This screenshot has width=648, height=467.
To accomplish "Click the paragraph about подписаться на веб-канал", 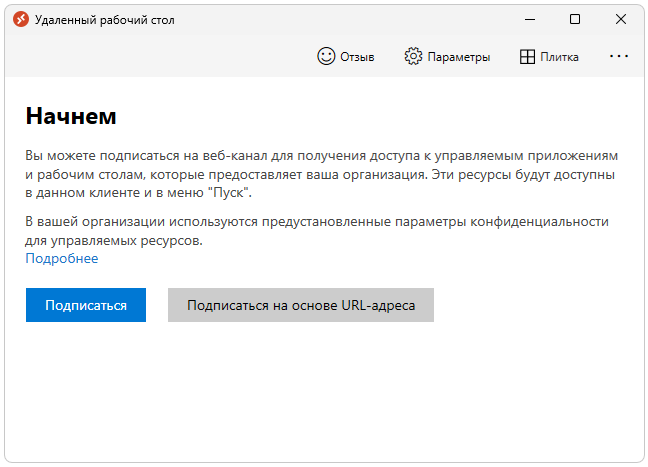I will click(x=320, y=174).
